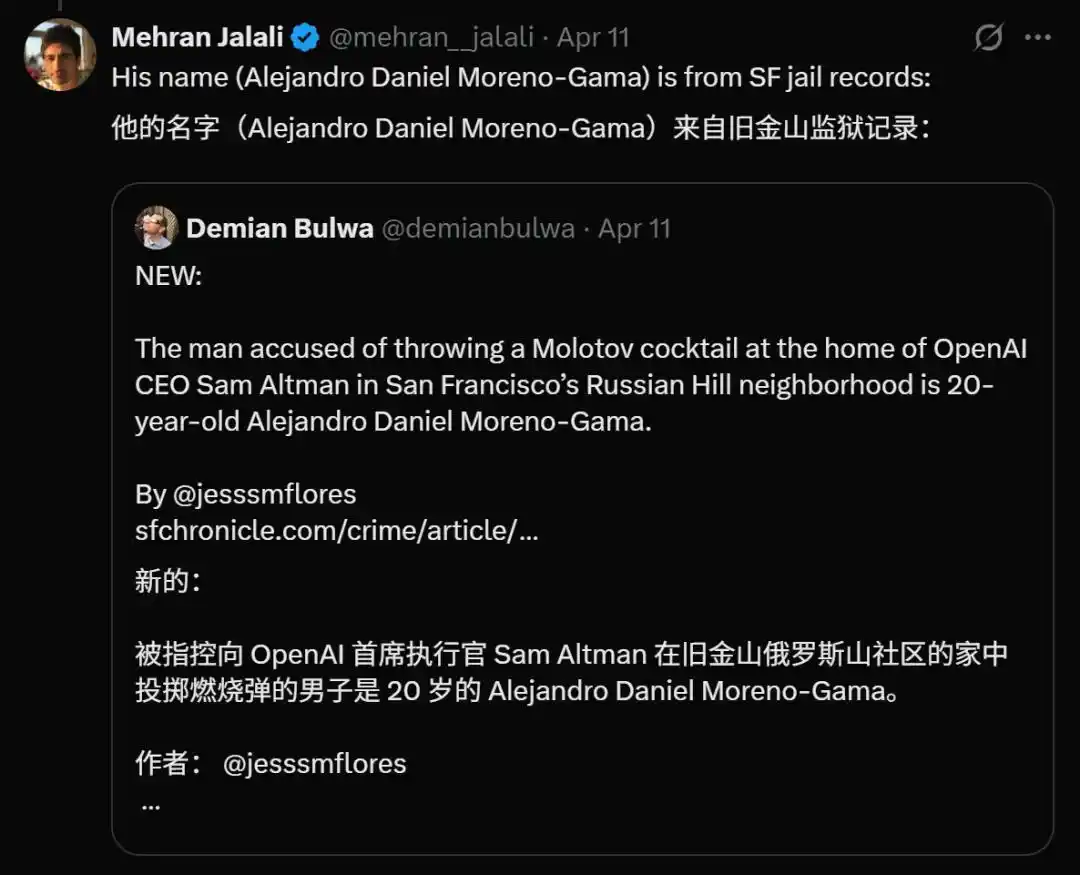This screenshot has width=1080, height=875.
Task: Open Demian Bulwa display name
Action: coord(280,228)
